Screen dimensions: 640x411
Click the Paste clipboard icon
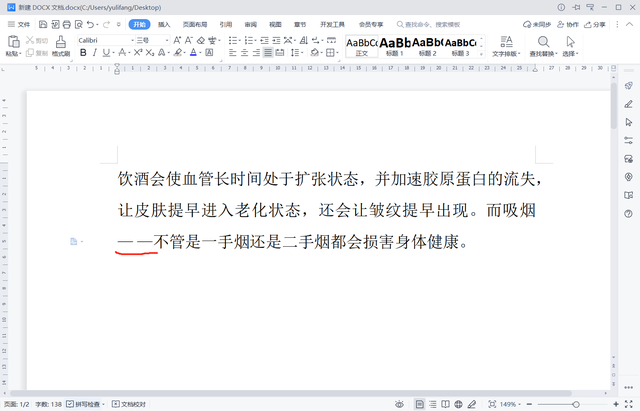click(13, 42)
